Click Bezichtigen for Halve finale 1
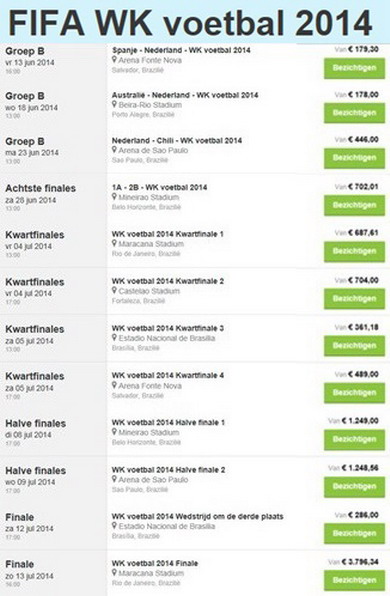Screen dimensions: 390x596 pos(354,440)
